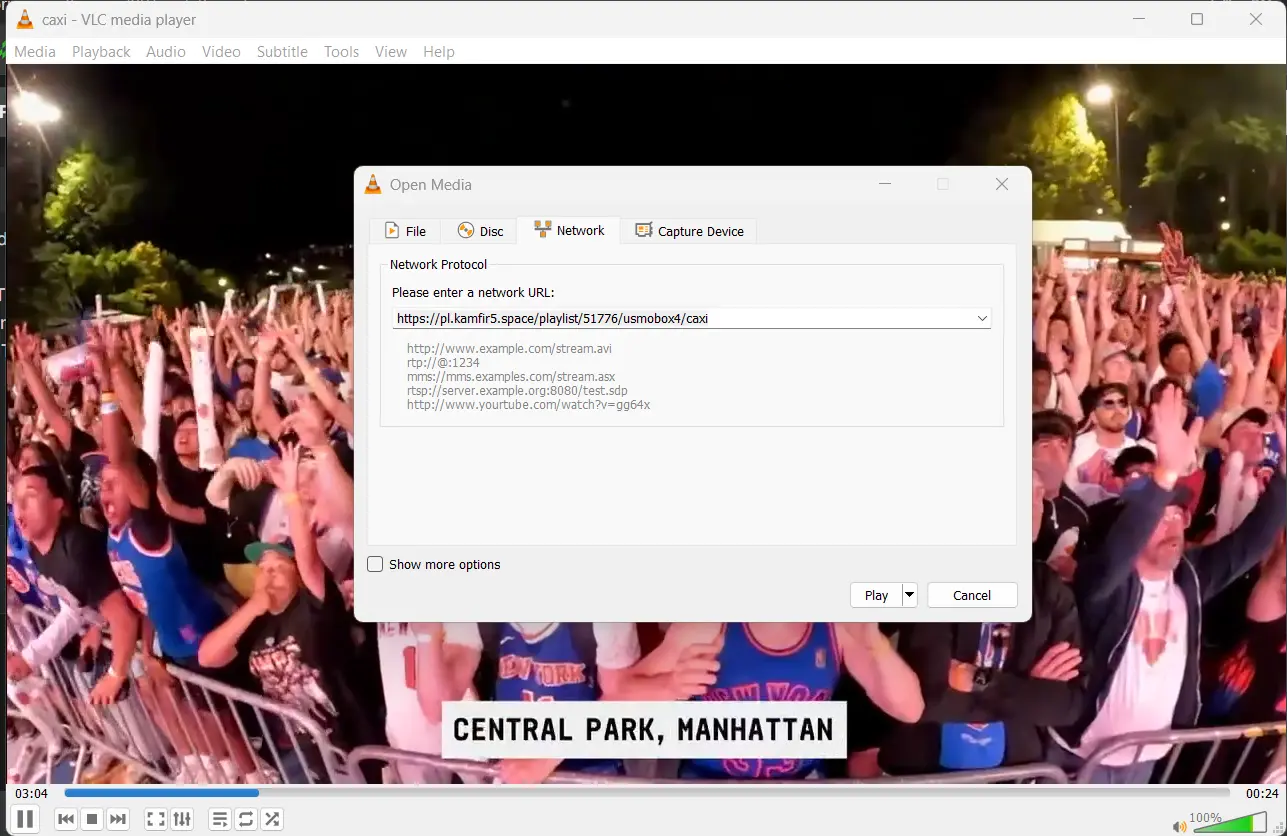This screenshot has height=836, width=1287.
Task: Open the Video menu
Action: [x=221, y=51]
